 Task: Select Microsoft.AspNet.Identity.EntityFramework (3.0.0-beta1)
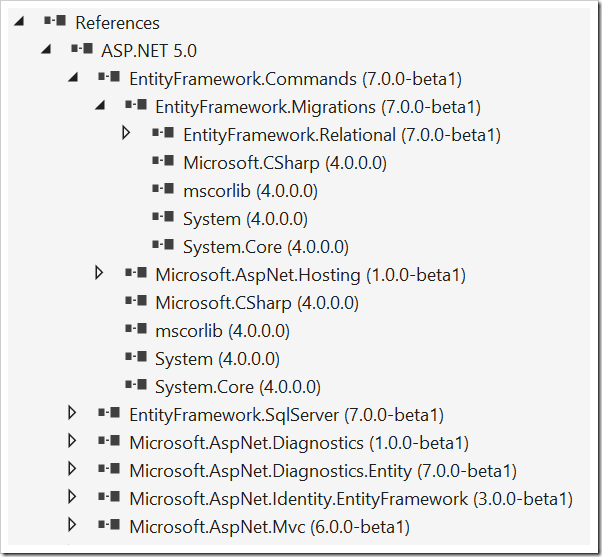[x=351, y=499]
